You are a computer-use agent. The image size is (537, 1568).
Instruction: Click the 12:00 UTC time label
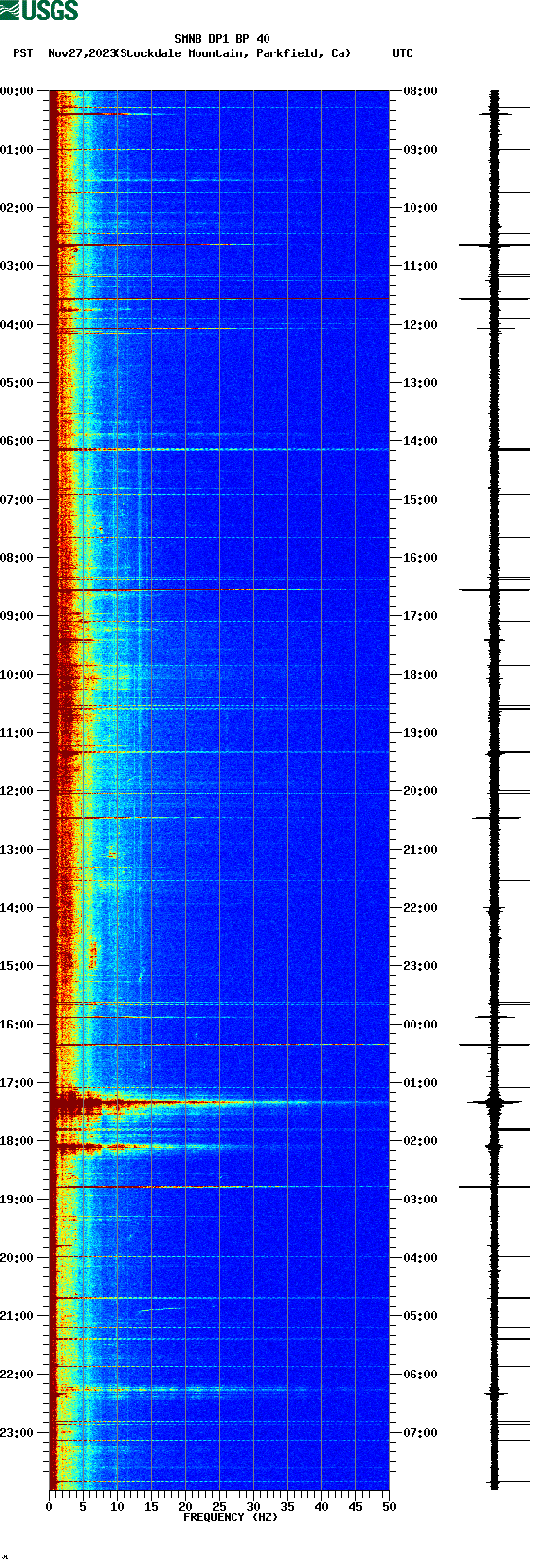point(420,325)
